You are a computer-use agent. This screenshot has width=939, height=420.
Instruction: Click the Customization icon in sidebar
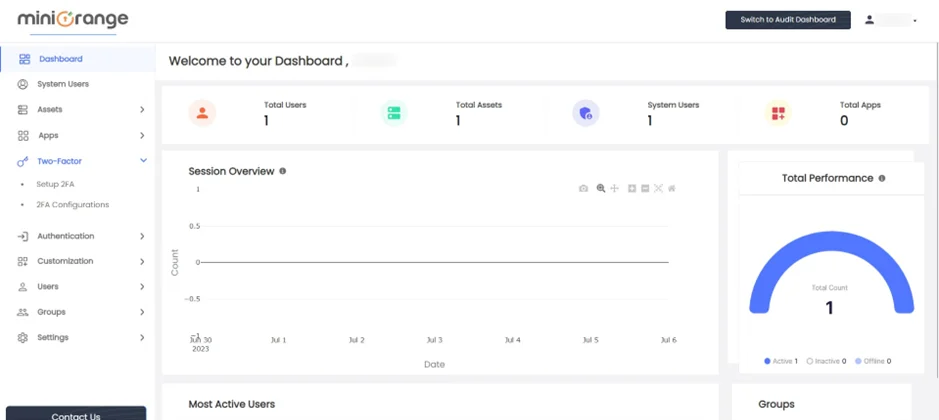pos(23,261)
